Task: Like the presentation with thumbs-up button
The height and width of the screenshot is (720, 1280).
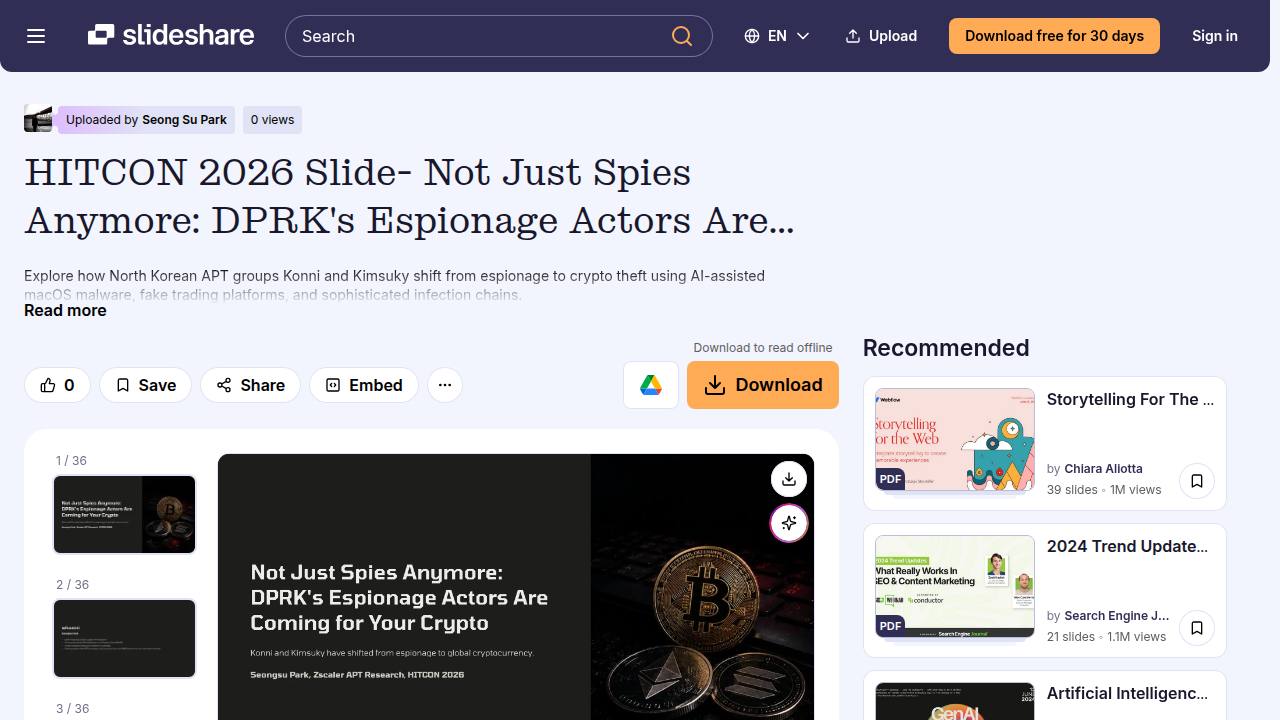Action: click(57, 385)
